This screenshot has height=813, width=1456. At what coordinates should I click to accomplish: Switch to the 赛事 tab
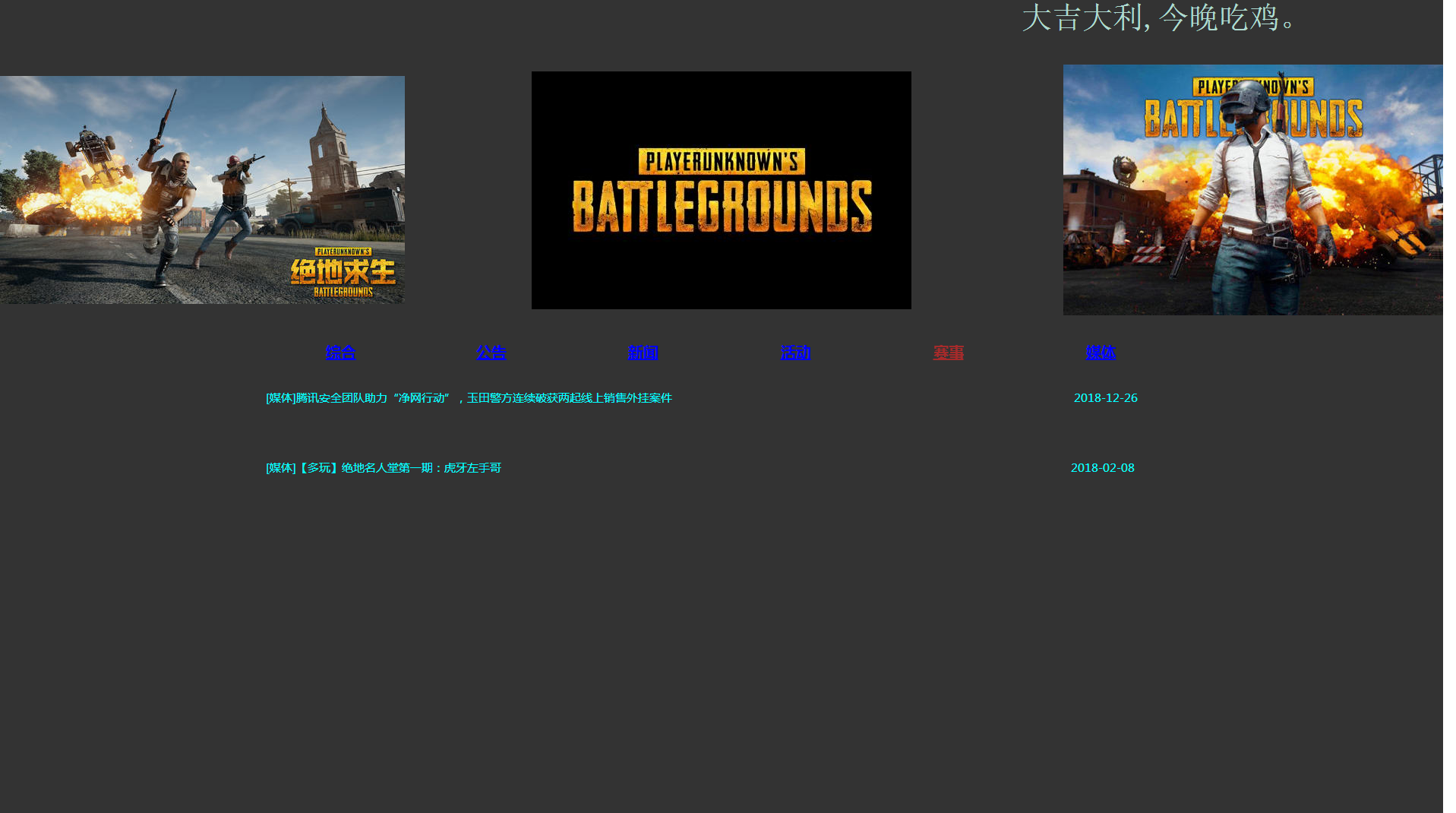(x=949, y=353)
